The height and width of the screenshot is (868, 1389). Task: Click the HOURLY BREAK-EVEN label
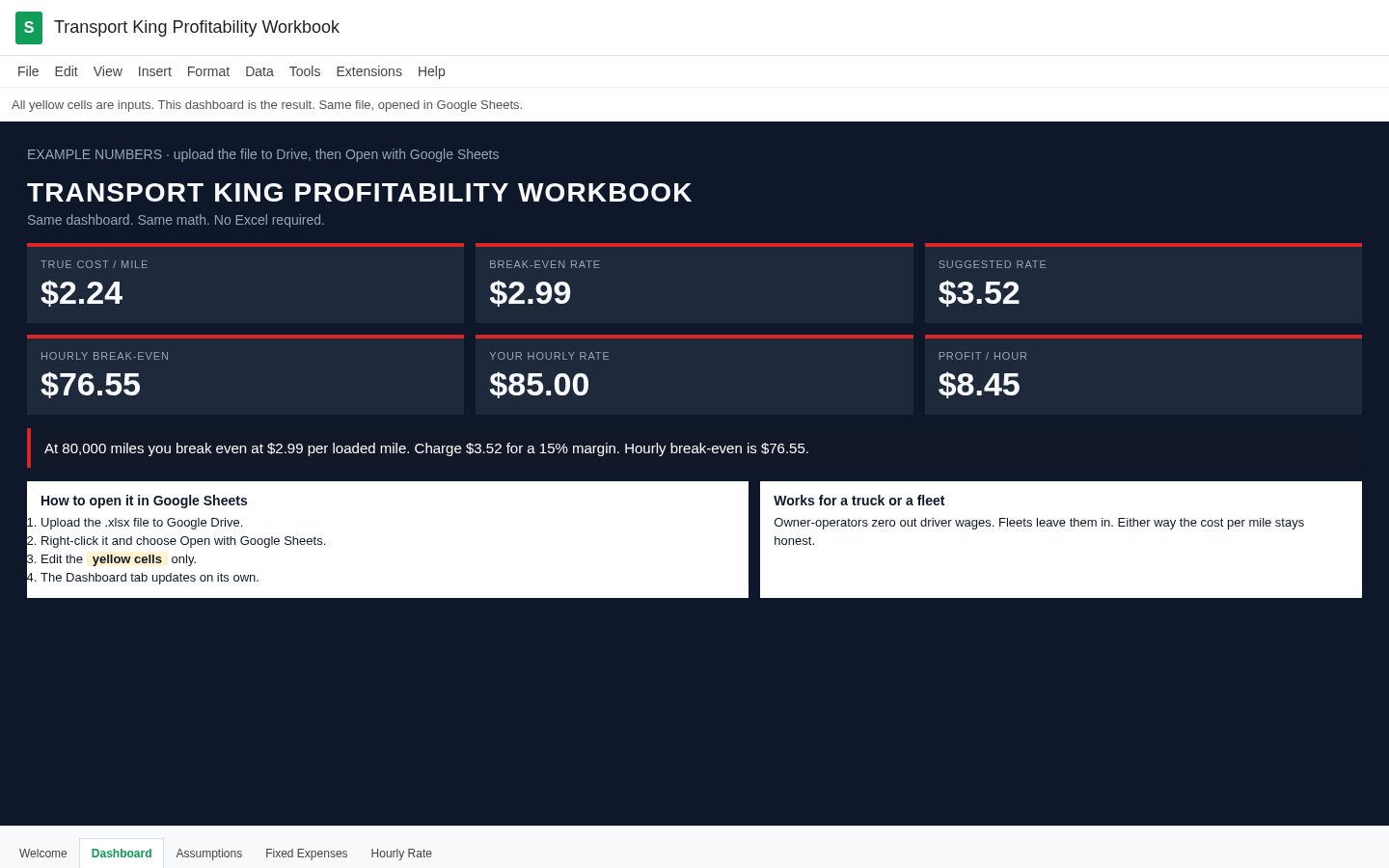[x=105, y=356]
